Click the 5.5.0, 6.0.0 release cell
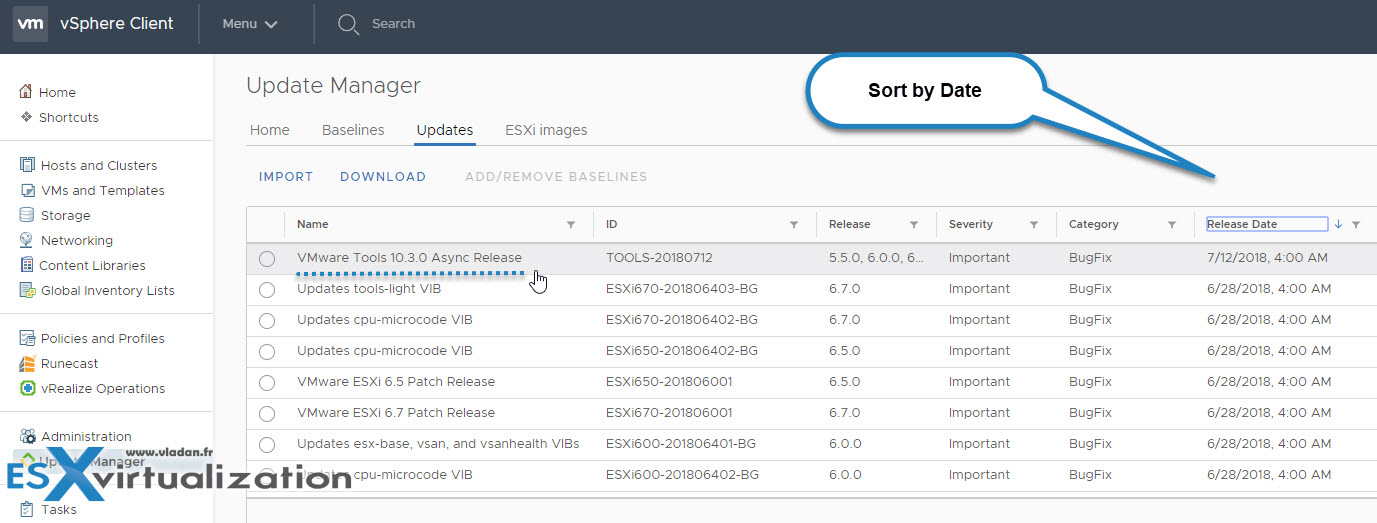1377x523 pixels. pyautogui.click(x=876, y=258)
